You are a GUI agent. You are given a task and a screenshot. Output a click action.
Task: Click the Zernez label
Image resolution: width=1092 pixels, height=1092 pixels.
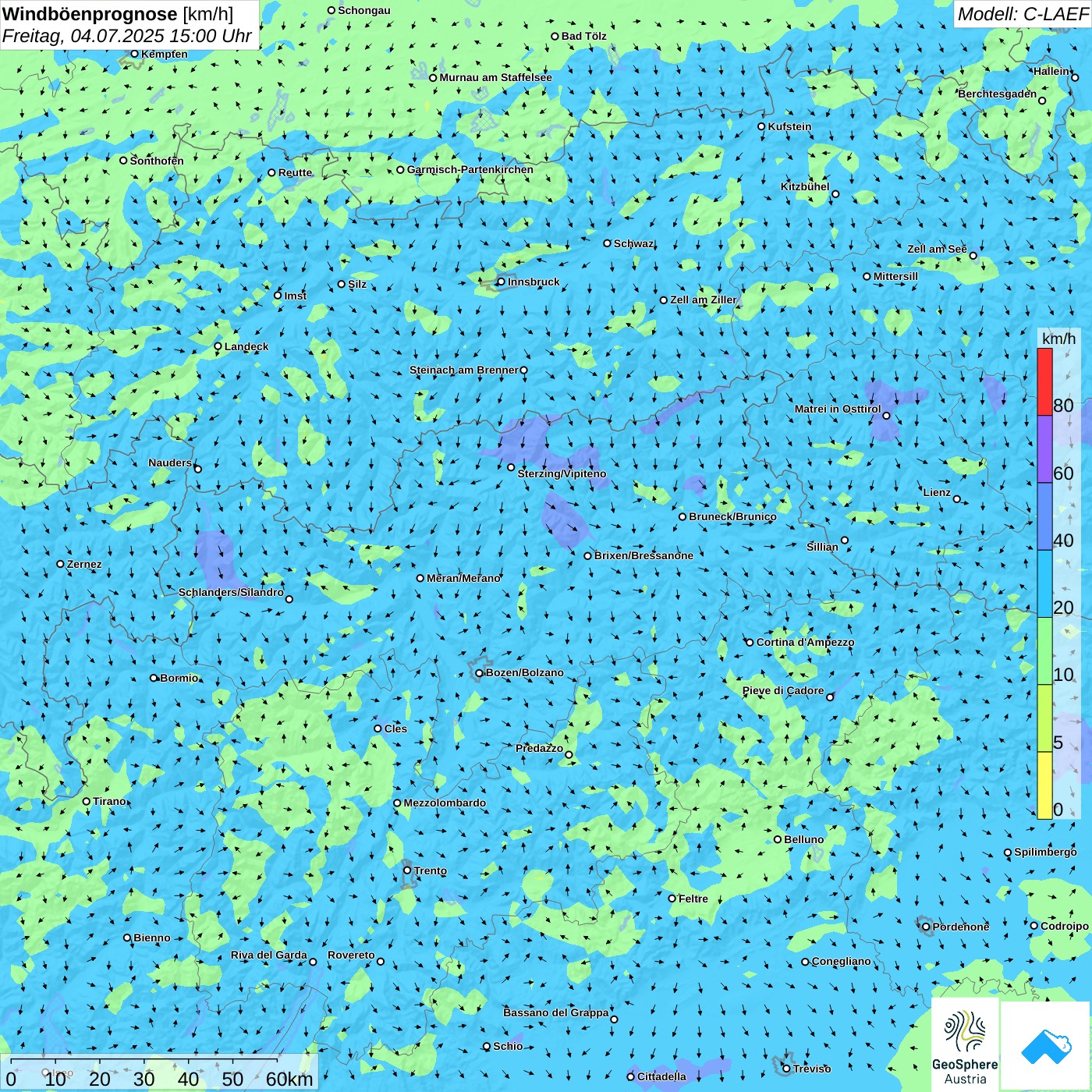(x=84, y=564)
